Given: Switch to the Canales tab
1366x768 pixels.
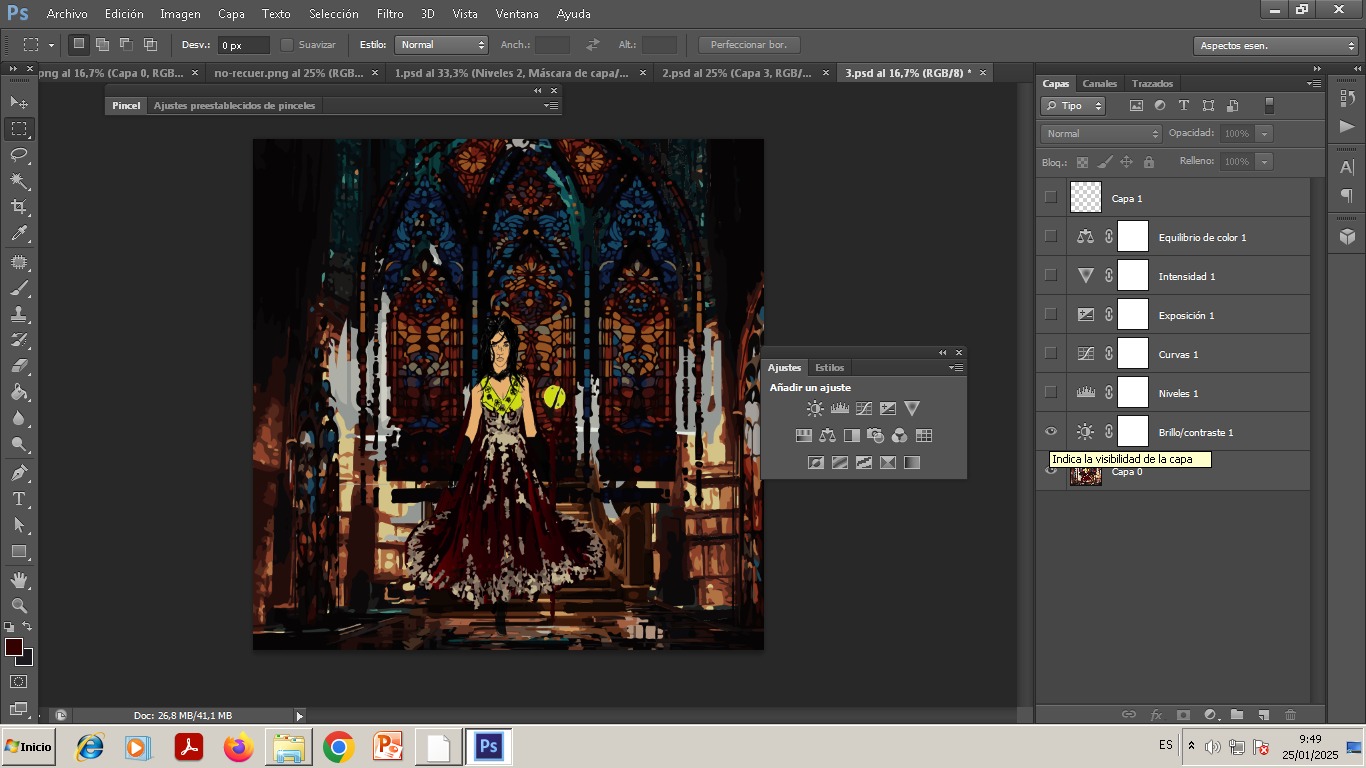Looking at the screenshot, I should coord(1100,84).
